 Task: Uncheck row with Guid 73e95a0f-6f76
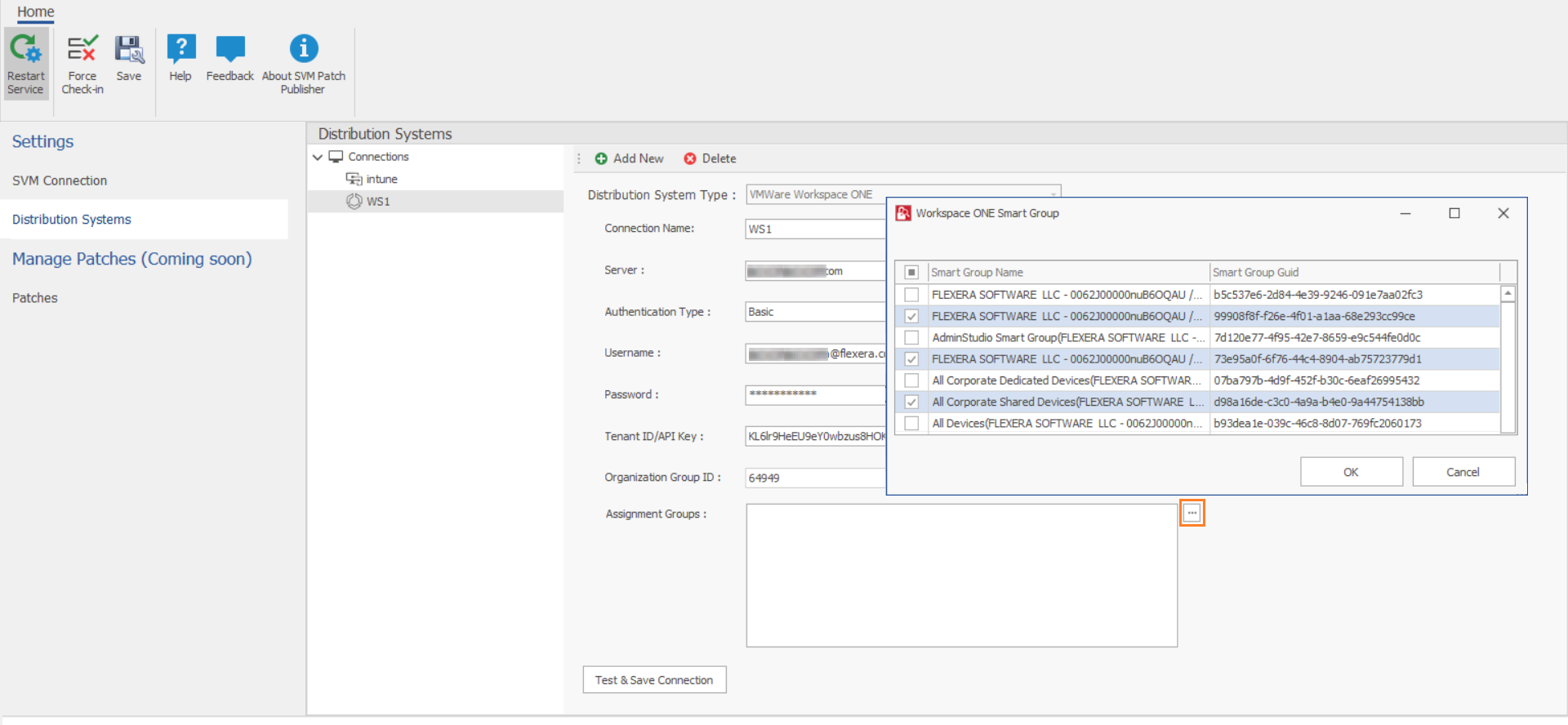[x=912, y=359]
